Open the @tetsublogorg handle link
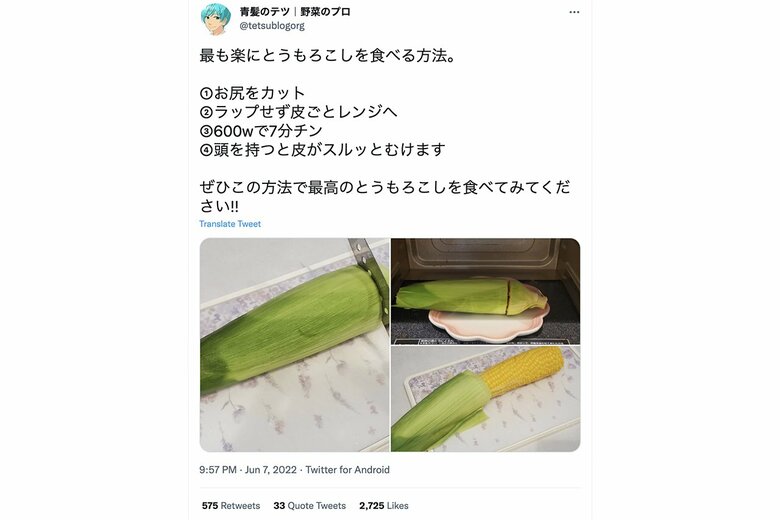Image resolution: width=780 pixels, height=520 pixels. pos(272,26)
